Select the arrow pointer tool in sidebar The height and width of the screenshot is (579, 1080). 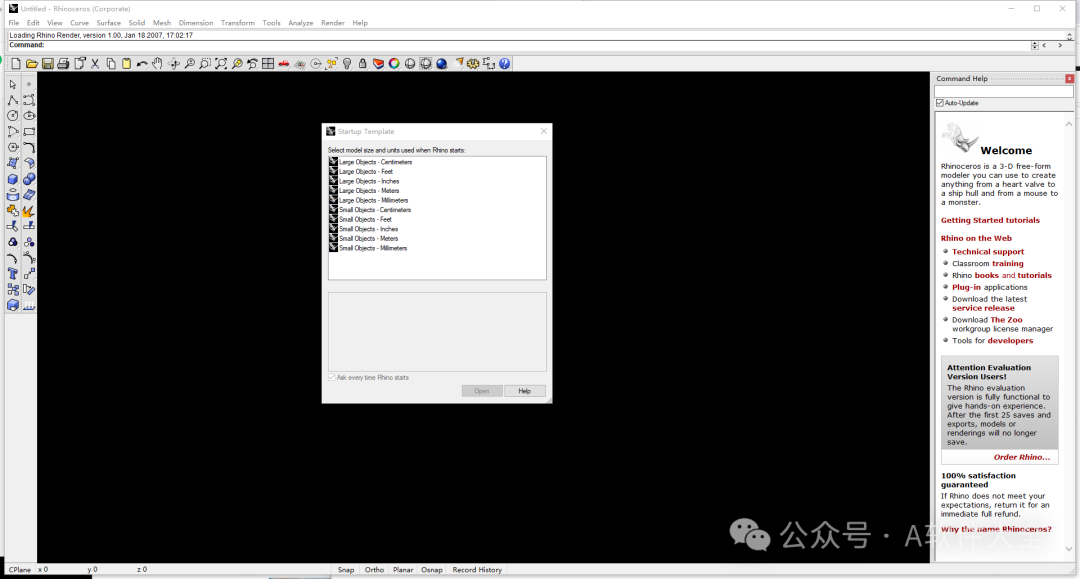click(x=12, y=84)
